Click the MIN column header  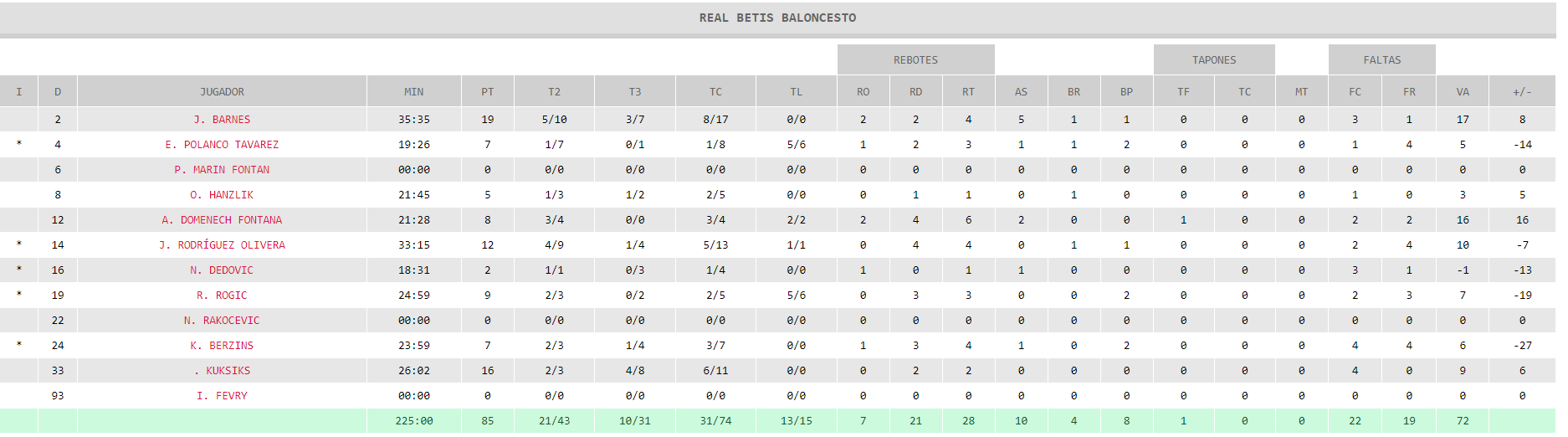click(414, 92)
